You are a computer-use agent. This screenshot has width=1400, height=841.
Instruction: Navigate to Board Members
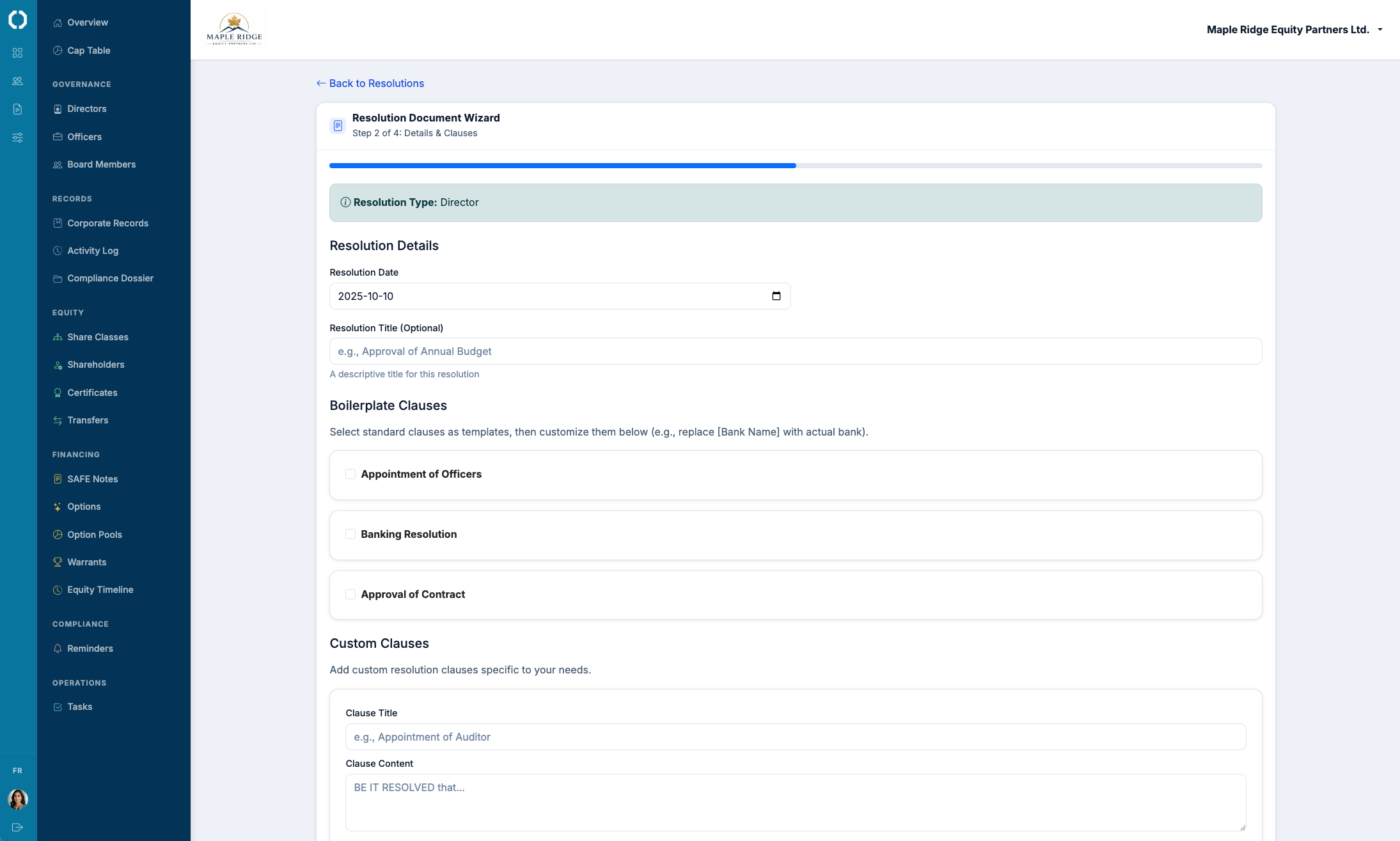click(x=102, y=164)
